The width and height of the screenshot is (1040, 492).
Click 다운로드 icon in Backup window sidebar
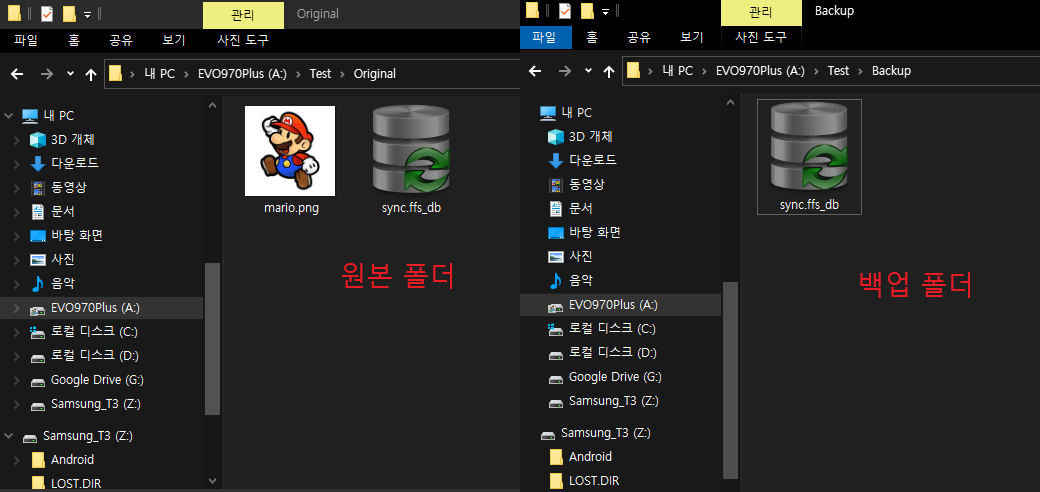point(556,160)
